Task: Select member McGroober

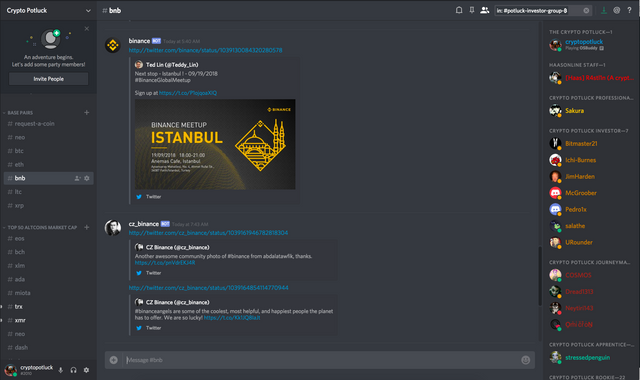Action: click(591, 193)
